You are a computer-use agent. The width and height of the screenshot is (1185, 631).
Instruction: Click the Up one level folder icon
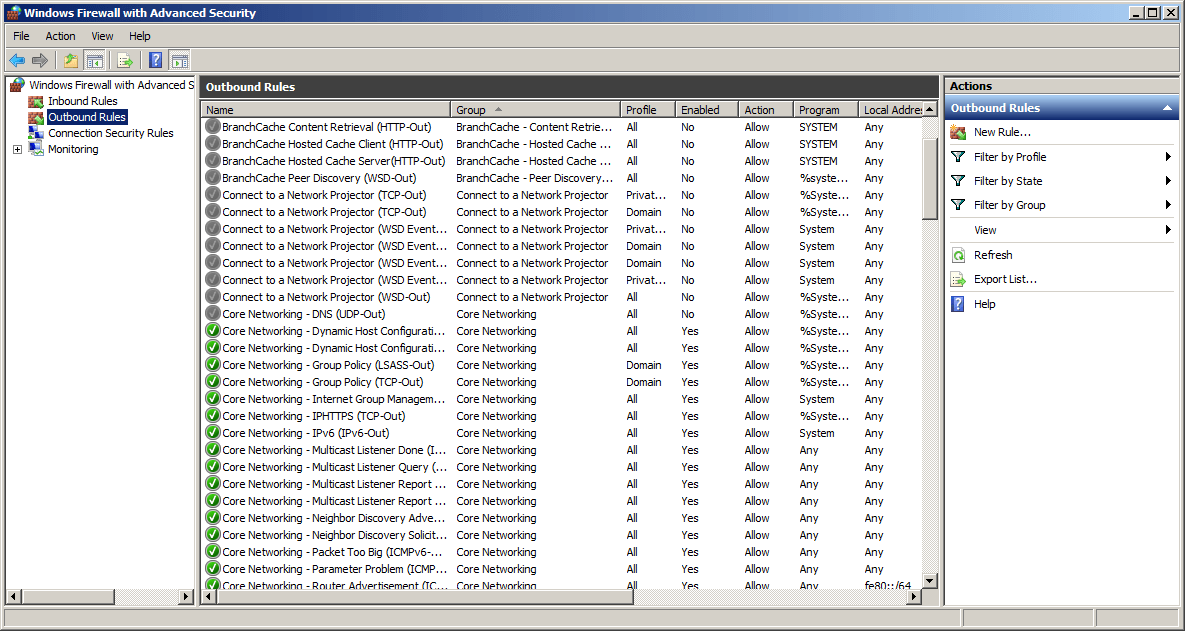click(x=71, y=60)
